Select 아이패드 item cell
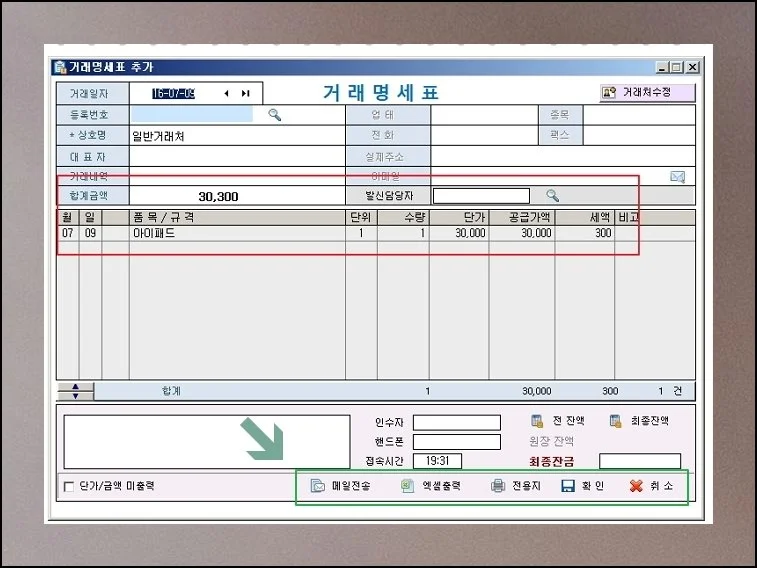The image size is (757, 568). 237,233
